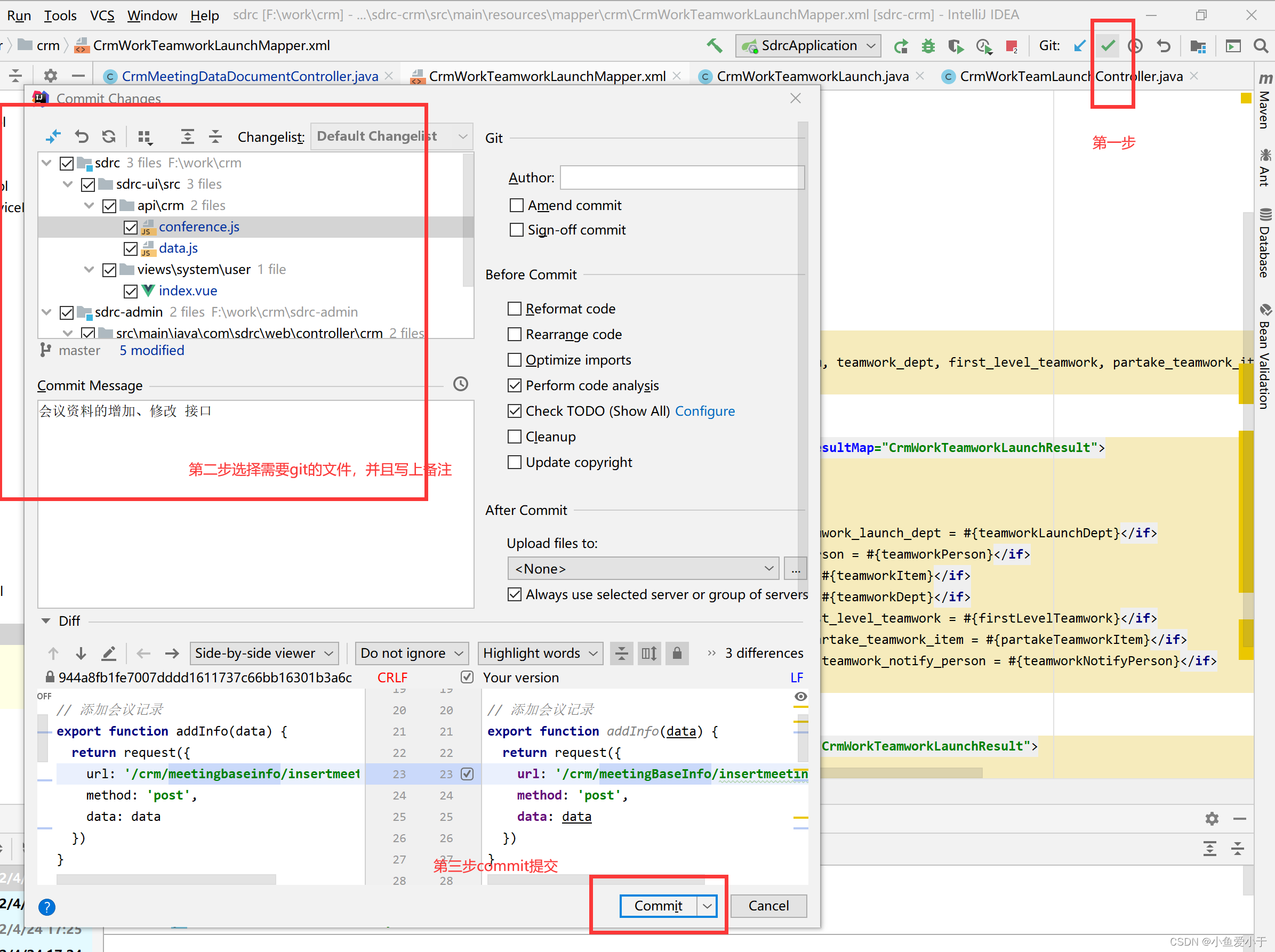Enable the Amend commit checkbox
Screen dimensions: 1275x952
coord(517,206)
